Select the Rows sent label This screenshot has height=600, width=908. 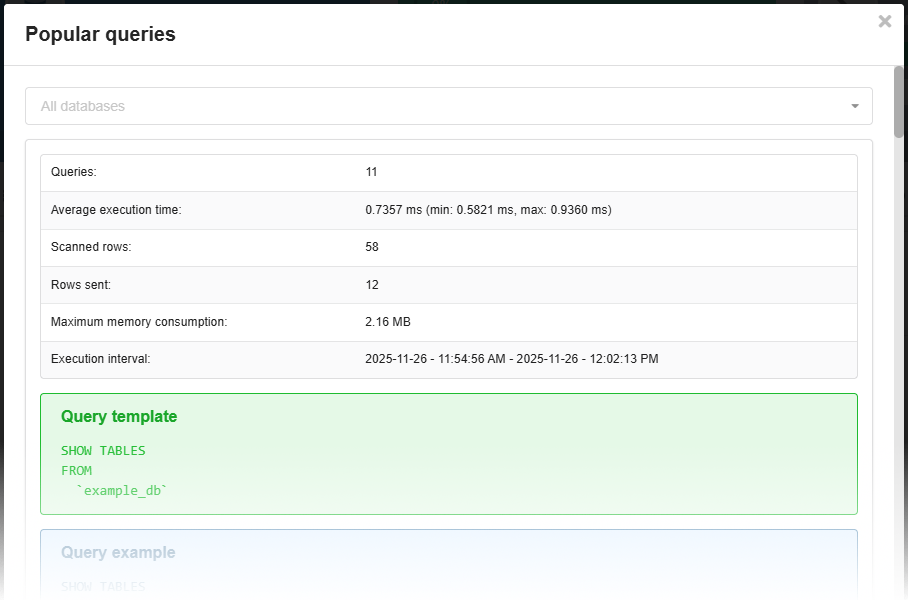81,285
